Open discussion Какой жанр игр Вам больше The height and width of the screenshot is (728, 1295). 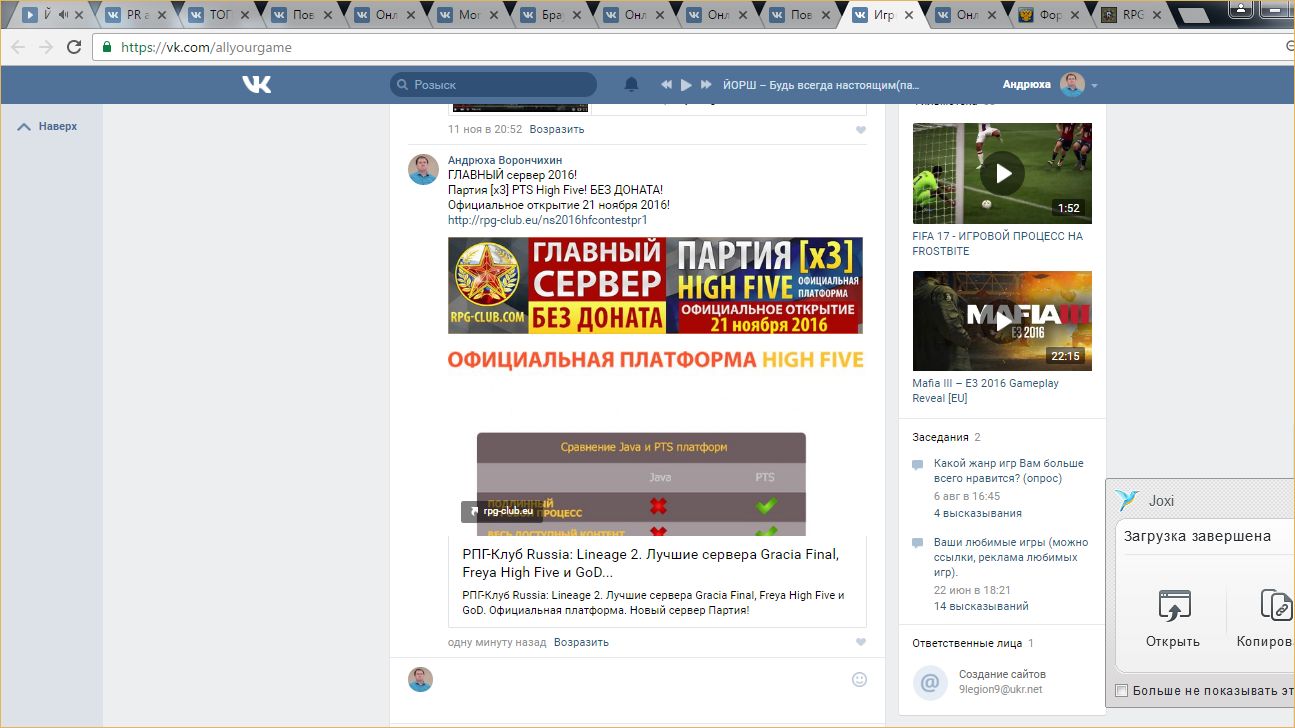pyautogui.click(x=1008, y=471)
